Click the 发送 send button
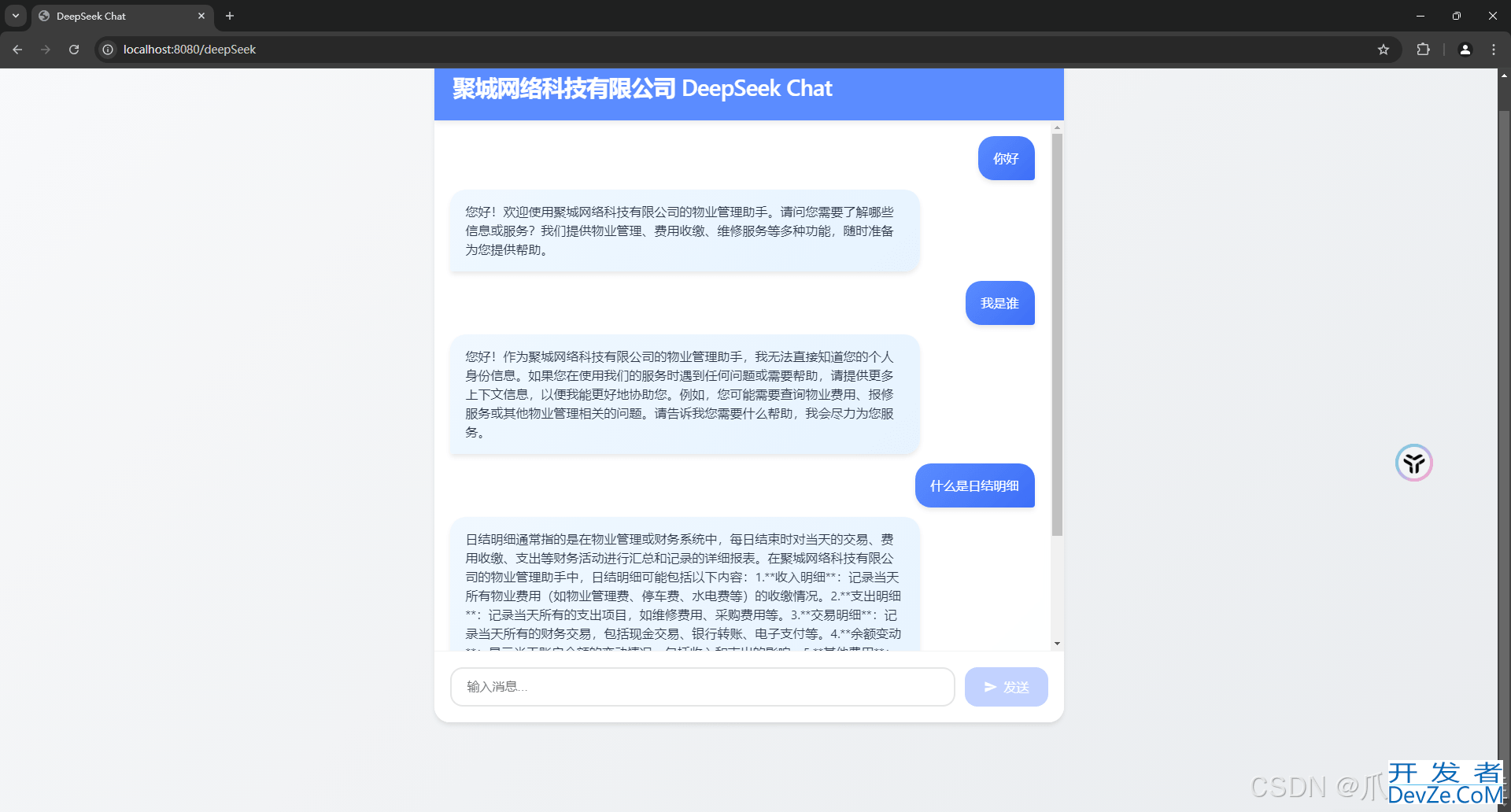Viewport: 1511px width, 812px height. (1007, 687)
